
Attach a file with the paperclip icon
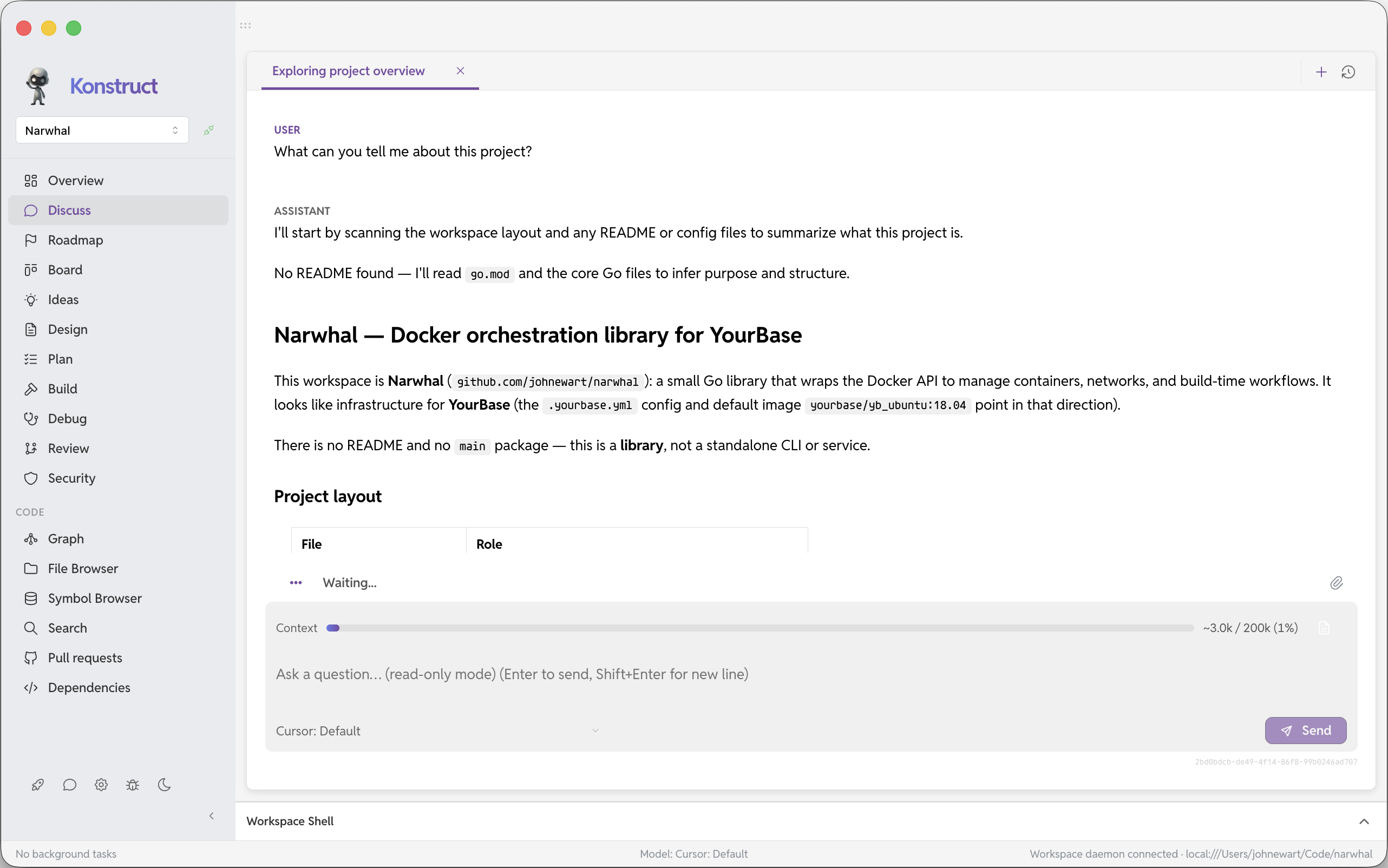1337,583
